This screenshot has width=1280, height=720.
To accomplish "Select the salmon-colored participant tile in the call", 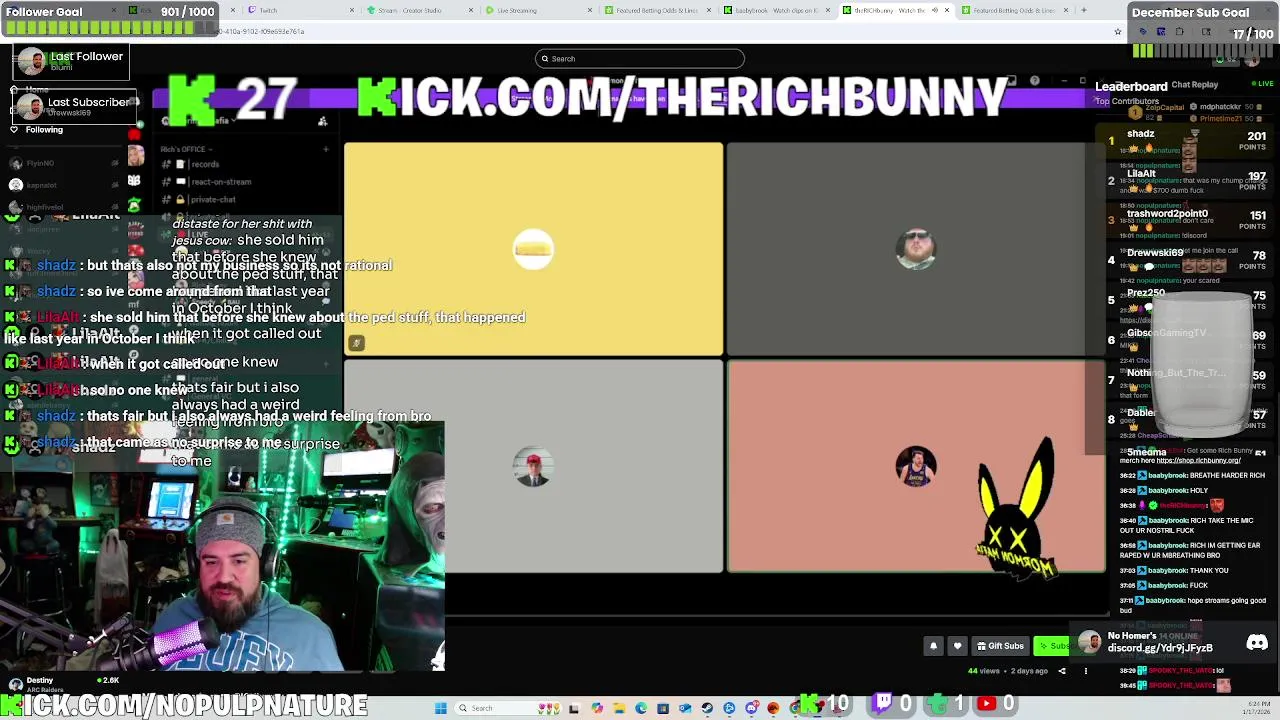I will click(x=916, y=467).
